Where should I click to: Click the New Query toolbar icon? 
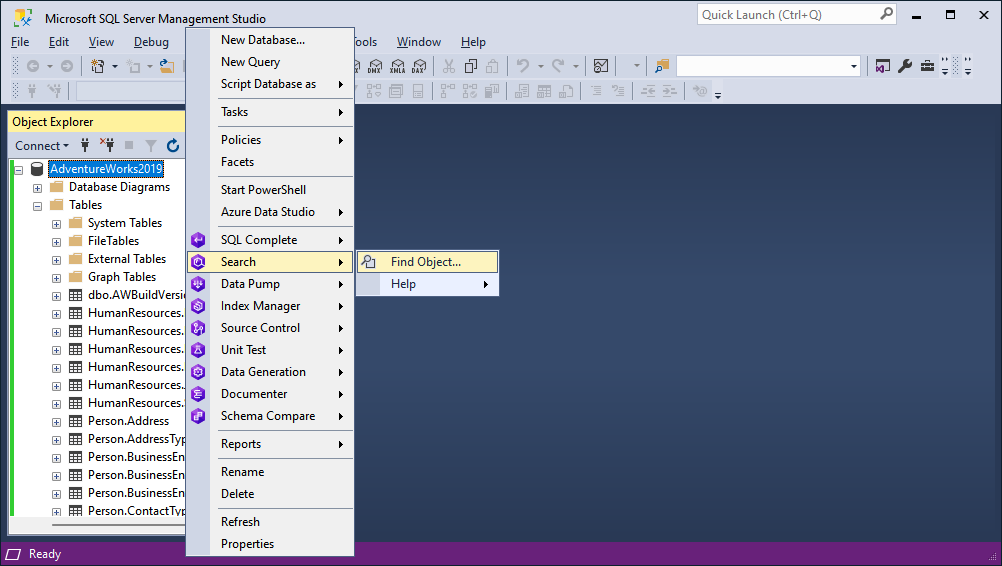(98, 66)
